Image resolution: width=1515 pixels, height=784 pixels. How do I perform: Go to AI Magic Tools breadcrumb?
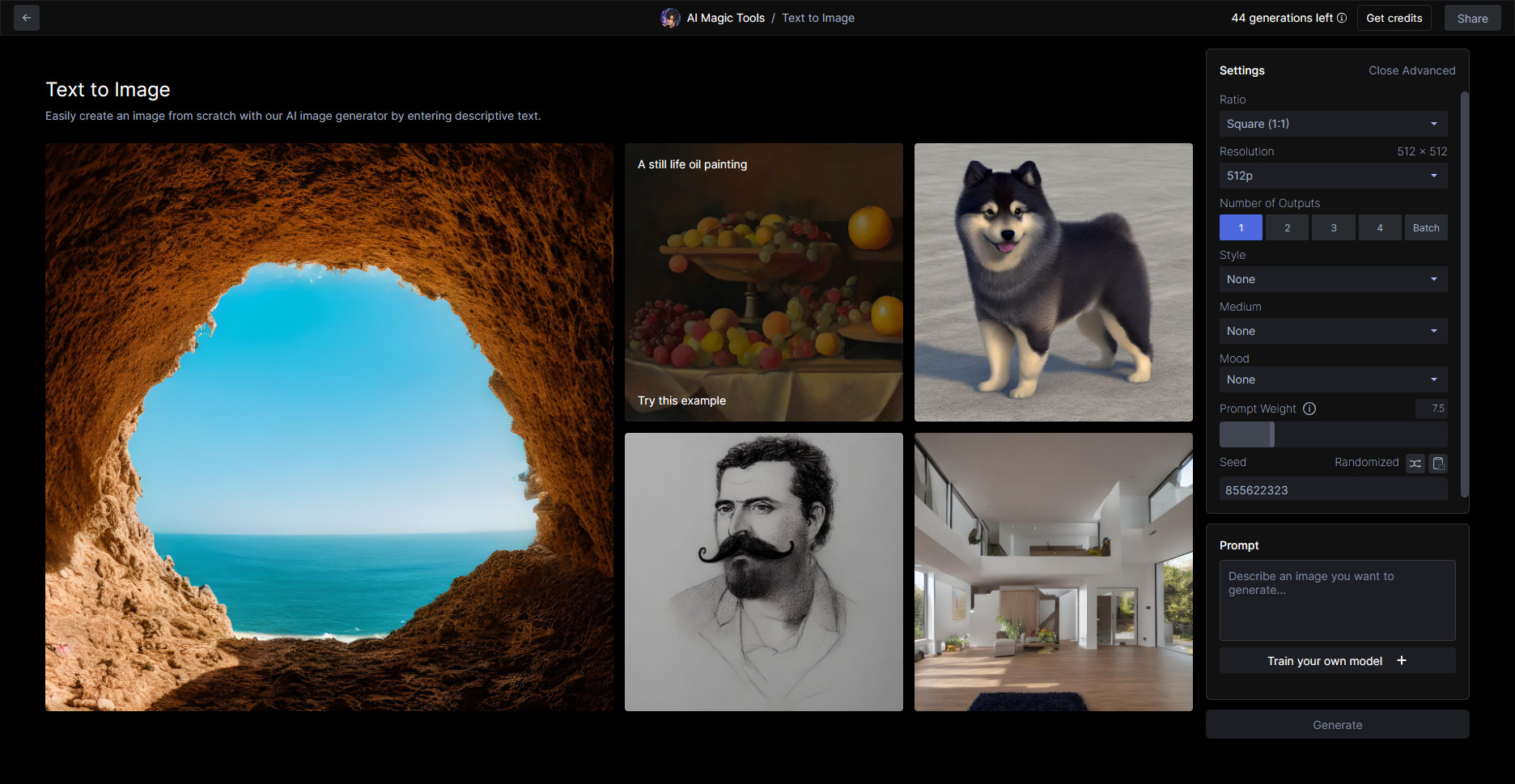click(725, 18)
